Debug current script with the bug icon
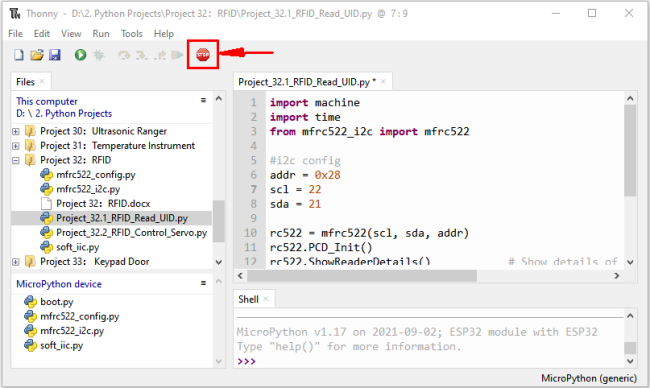The height and width of the screenshot is (388, 650). click(99, 55)
